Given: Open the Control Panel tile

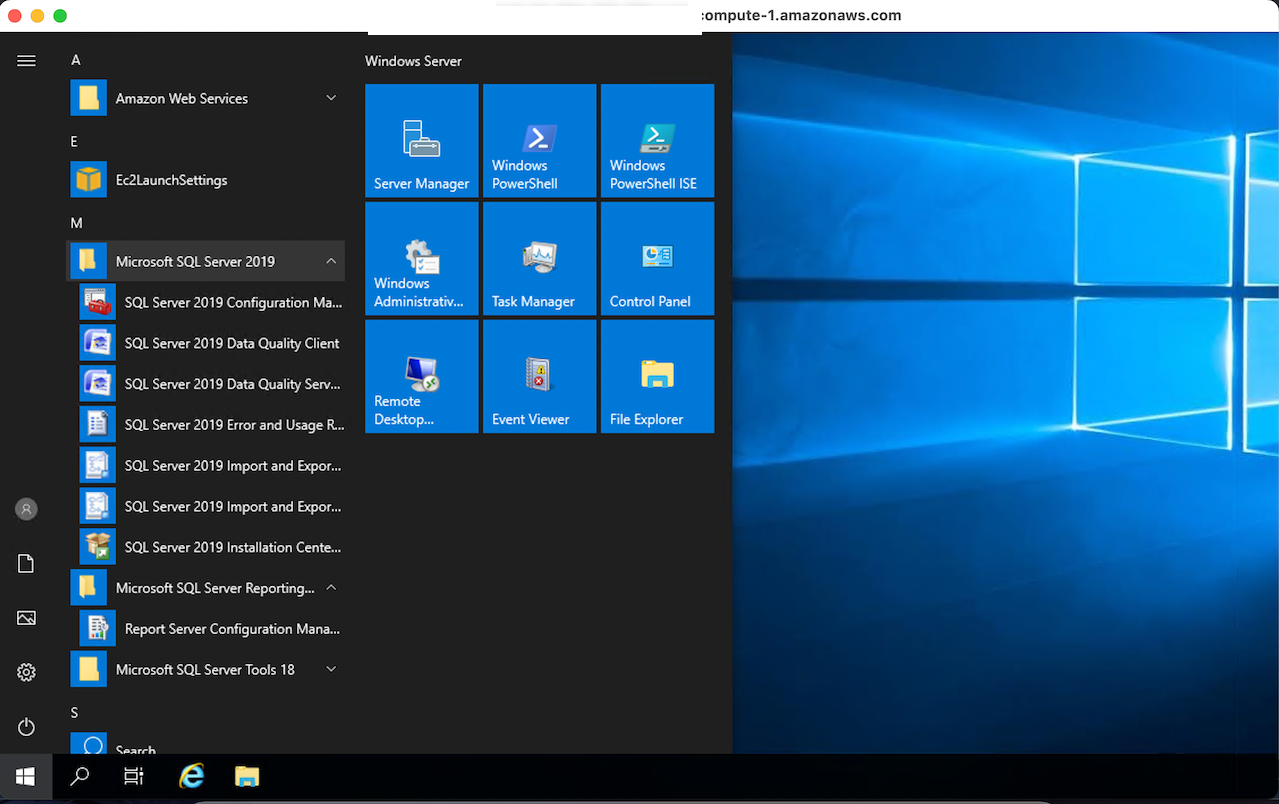Looking at the screenshot, I should click(x=657, y=259).
